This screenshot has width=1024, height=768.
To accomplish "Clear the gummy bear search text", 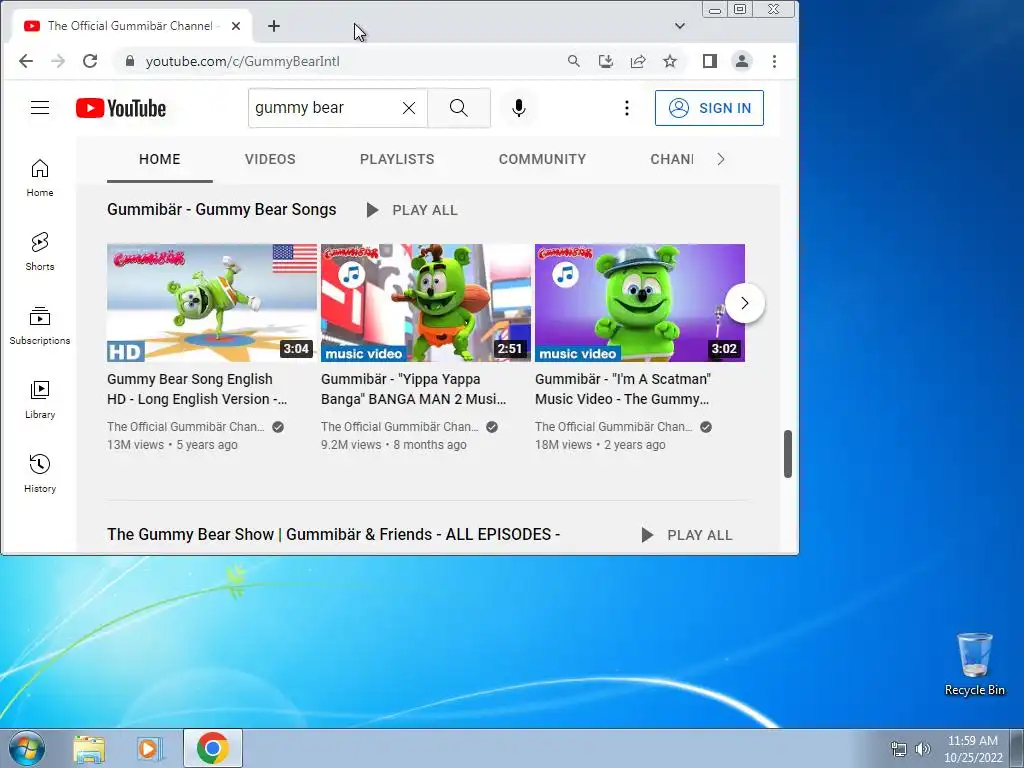I will coord(409,108).
